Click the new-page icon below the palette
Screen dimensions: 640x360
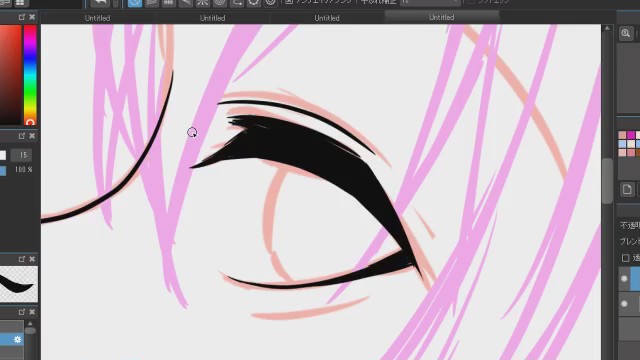(627, 189)
